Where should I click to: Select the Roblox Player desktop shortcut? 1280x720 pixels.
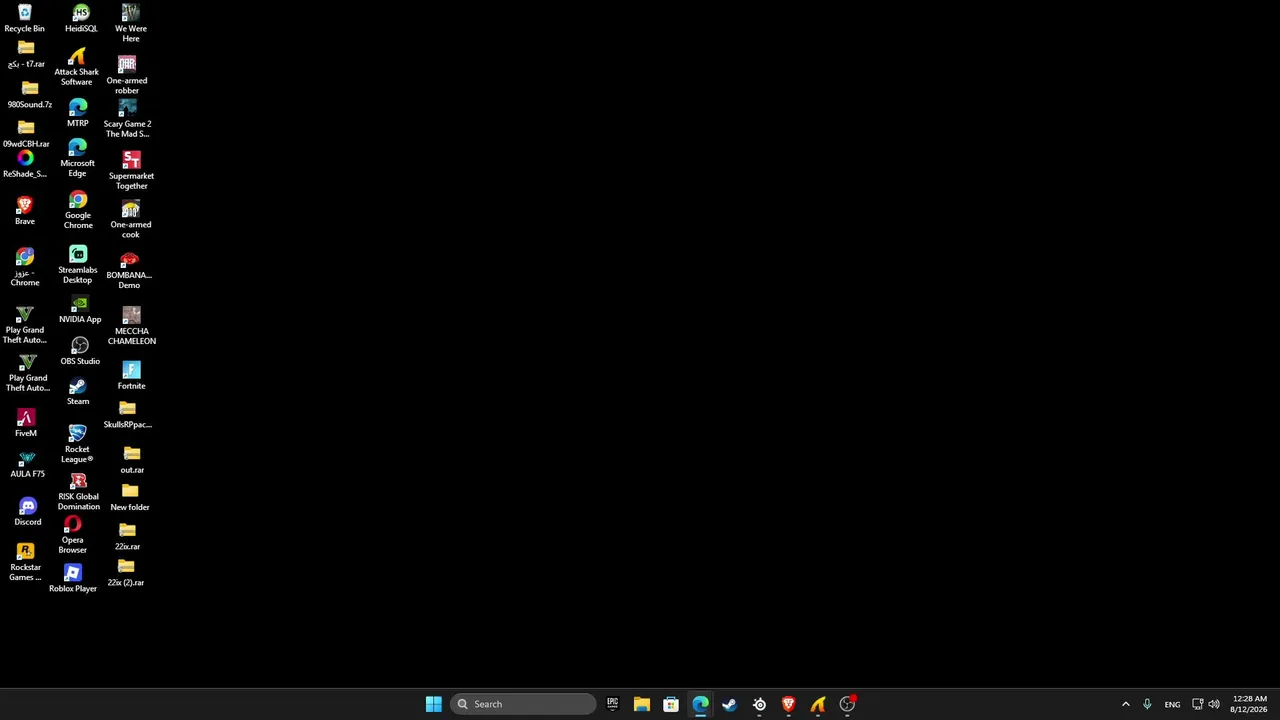(73, 578)
